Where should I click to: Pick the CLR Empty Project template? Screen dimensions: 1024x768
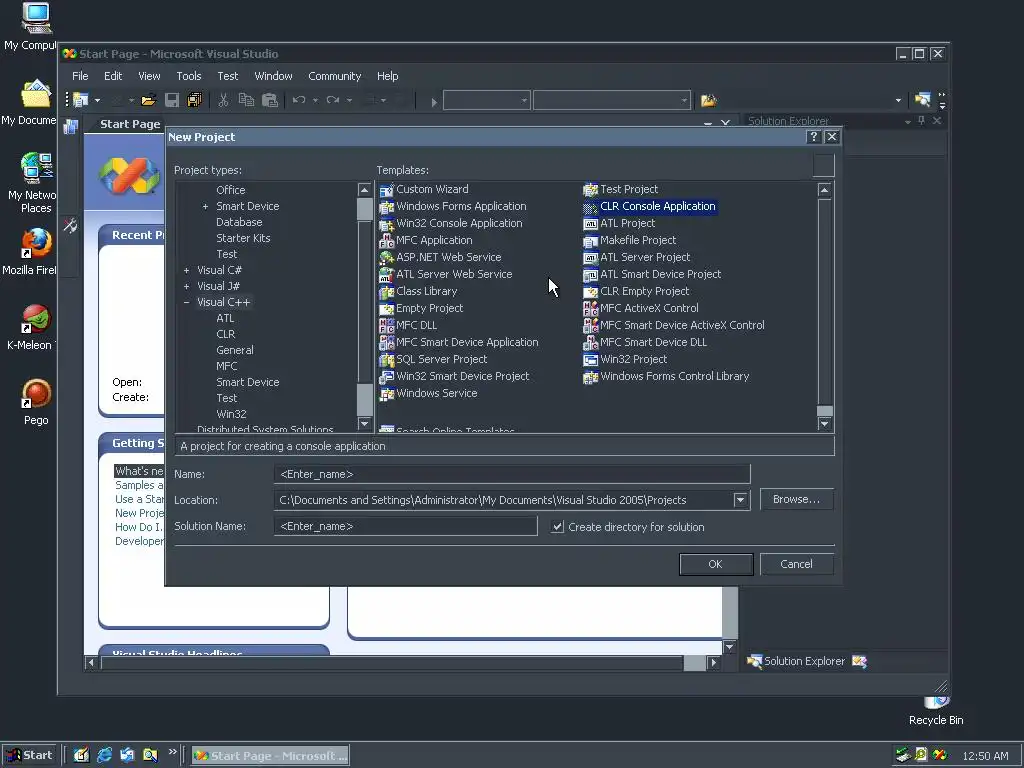point(636,291)
